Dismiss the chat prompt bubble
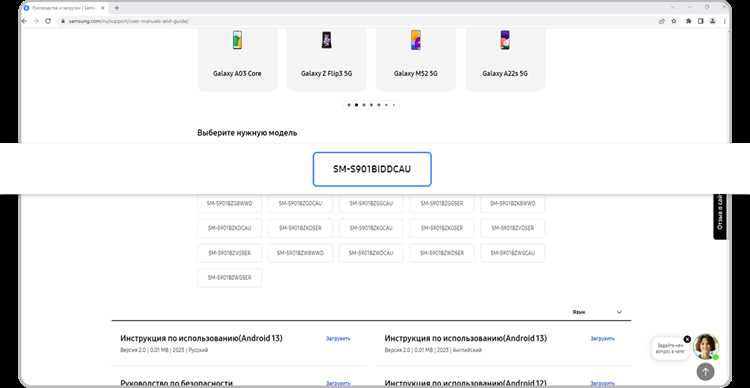Viewport: 750px width, 388px height. coord(687,339)
